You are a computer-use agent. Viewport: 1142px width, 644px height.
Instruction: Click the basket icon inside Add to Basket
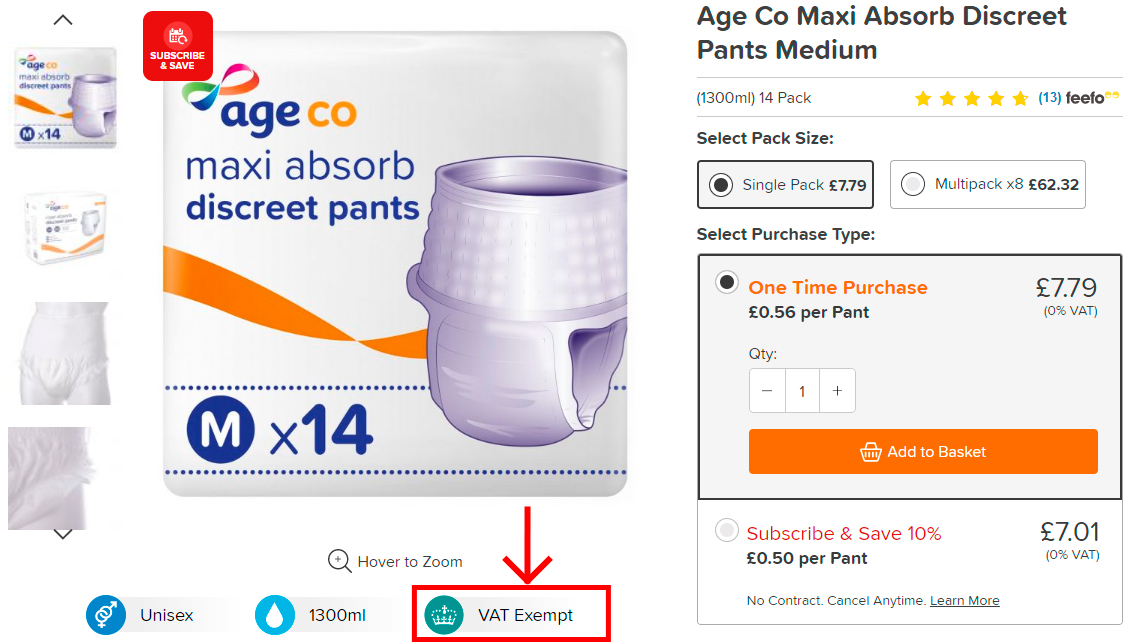(x=872, y=451)
